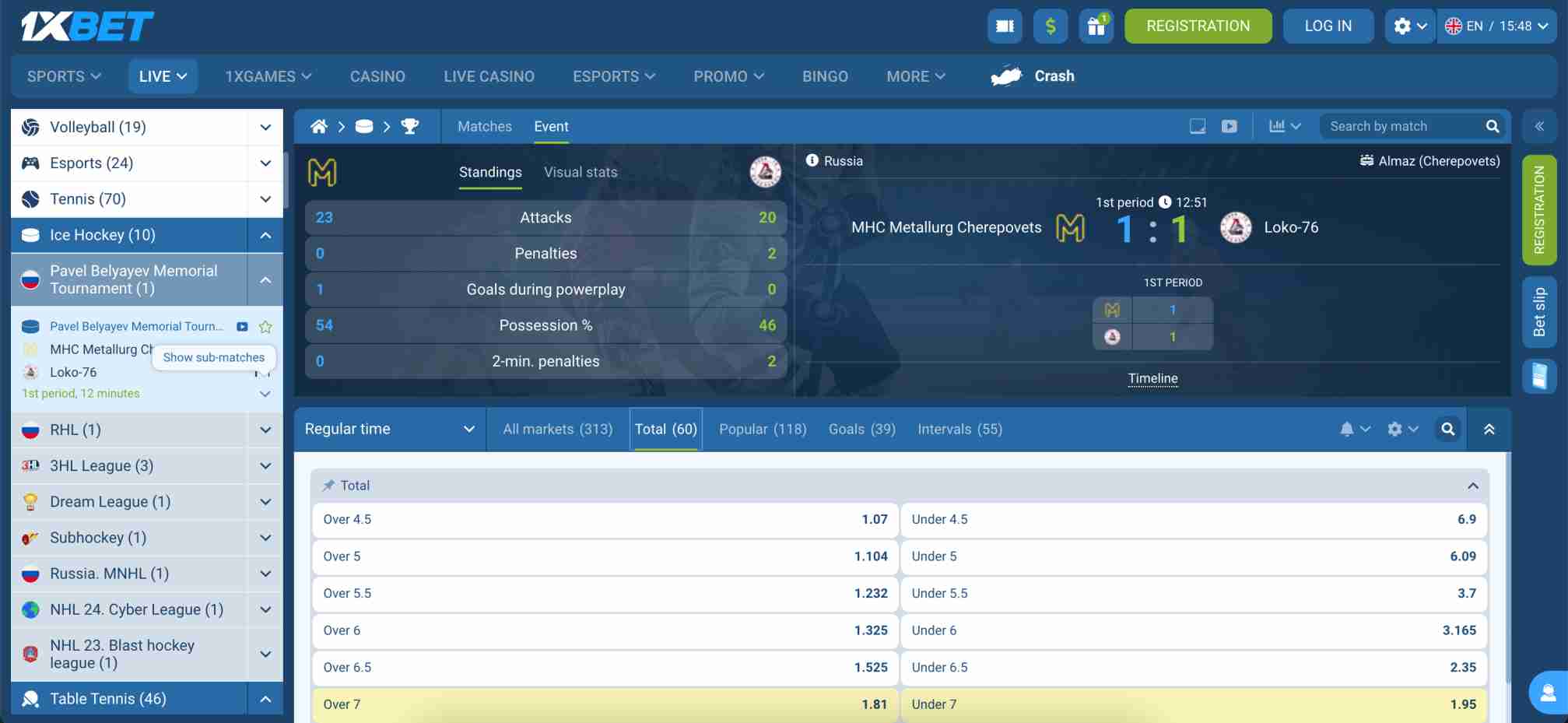This screenshot has width=1568, height=723.
Task: Open BINGO menu item
Action: coord(825,76)
